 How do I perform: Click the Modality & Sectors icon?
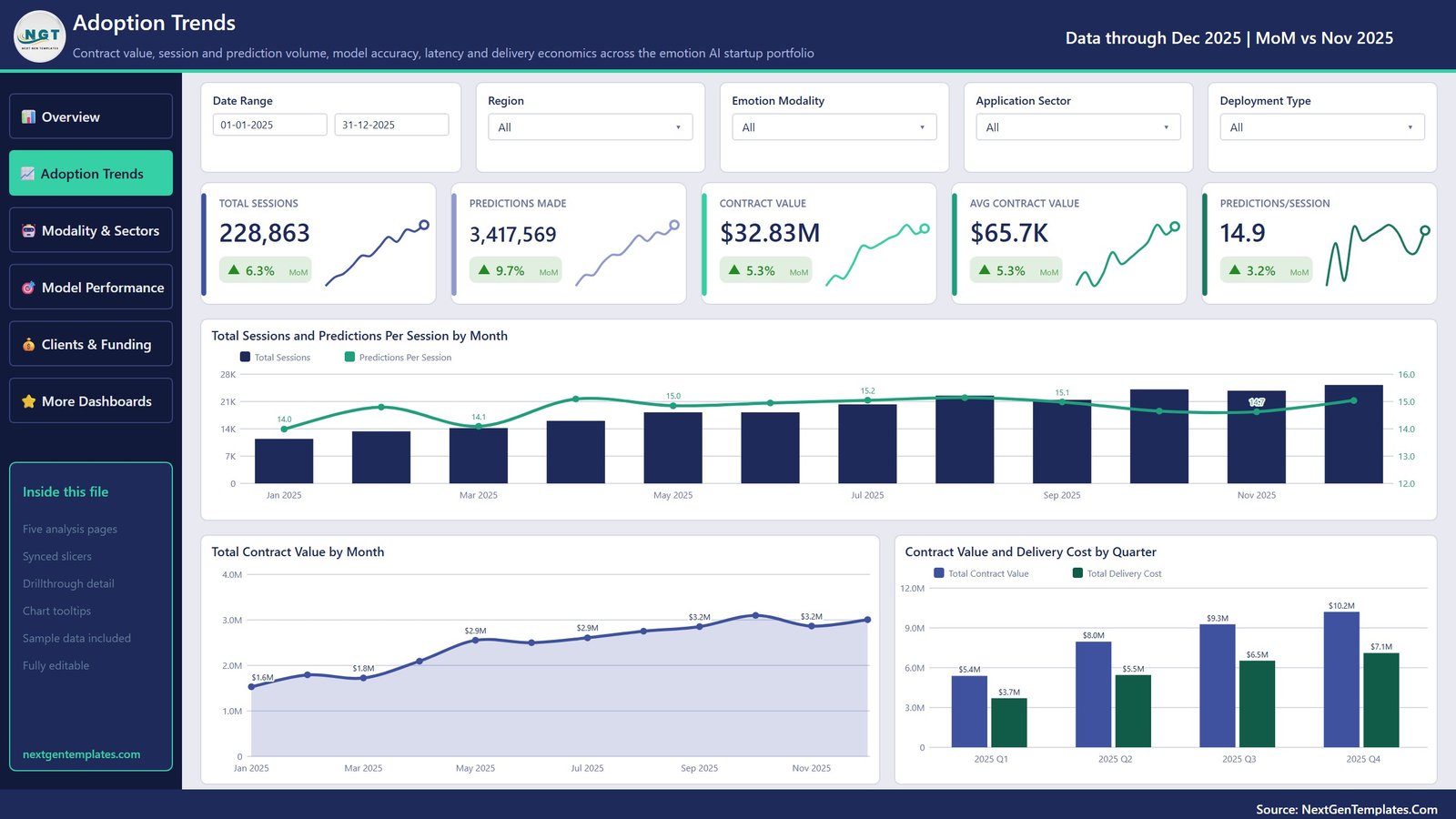pos(29,230)
